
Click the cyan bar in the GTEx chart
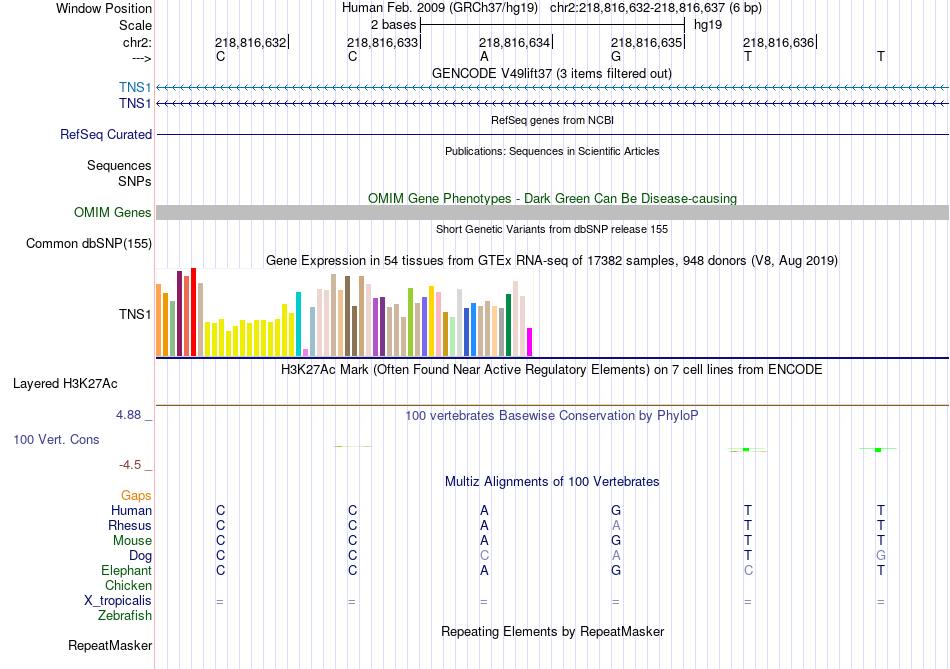(298, 324)
